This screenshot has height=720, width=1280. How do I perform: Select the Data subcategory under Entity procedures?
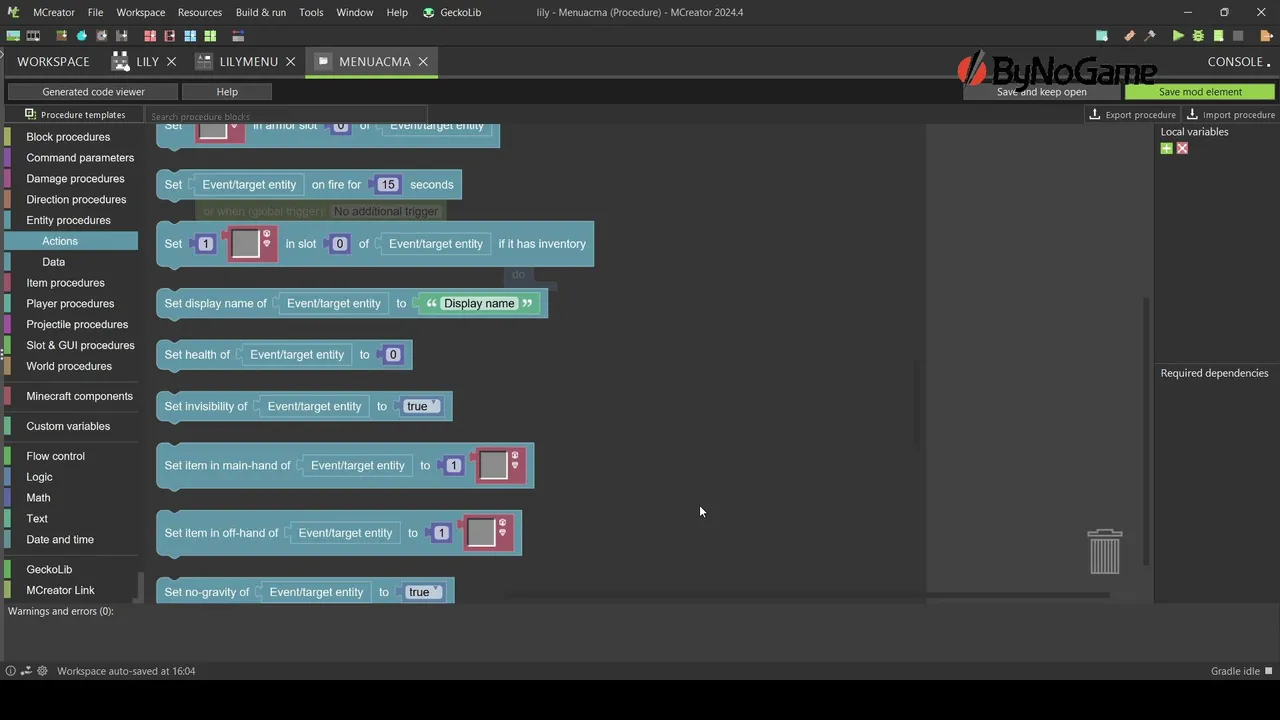54,262
